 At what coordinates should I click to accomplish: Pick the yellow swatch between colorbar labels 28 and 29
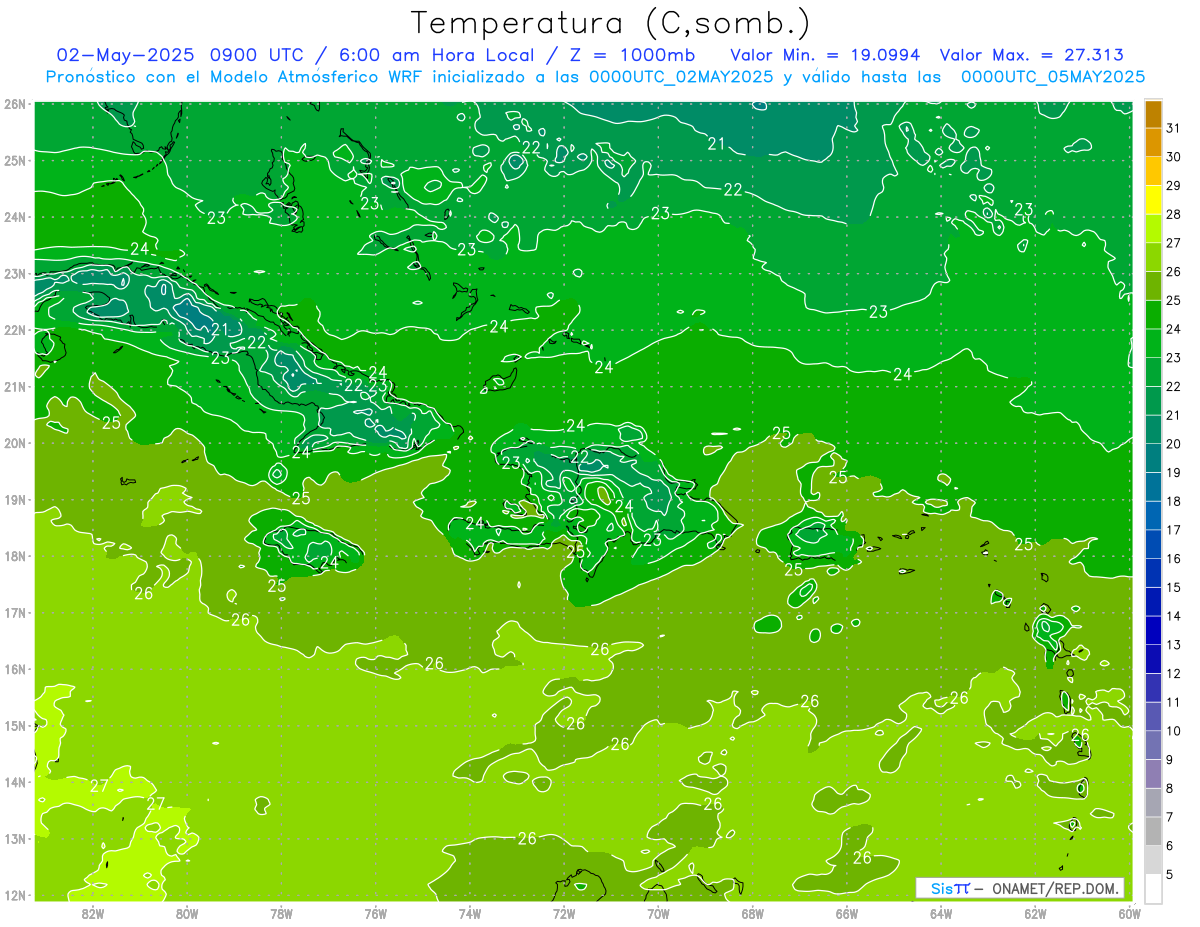(1153, 200)
